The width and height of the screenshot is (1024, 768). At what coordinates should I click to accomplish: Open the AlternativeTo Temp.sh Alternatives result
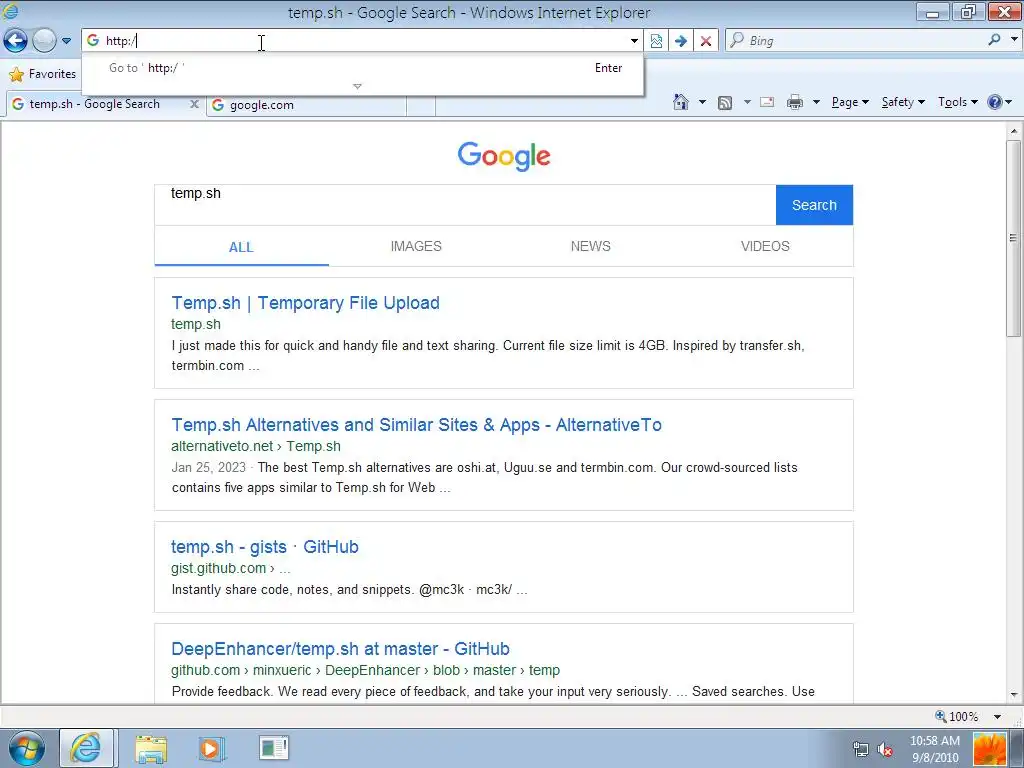(416, 425)
